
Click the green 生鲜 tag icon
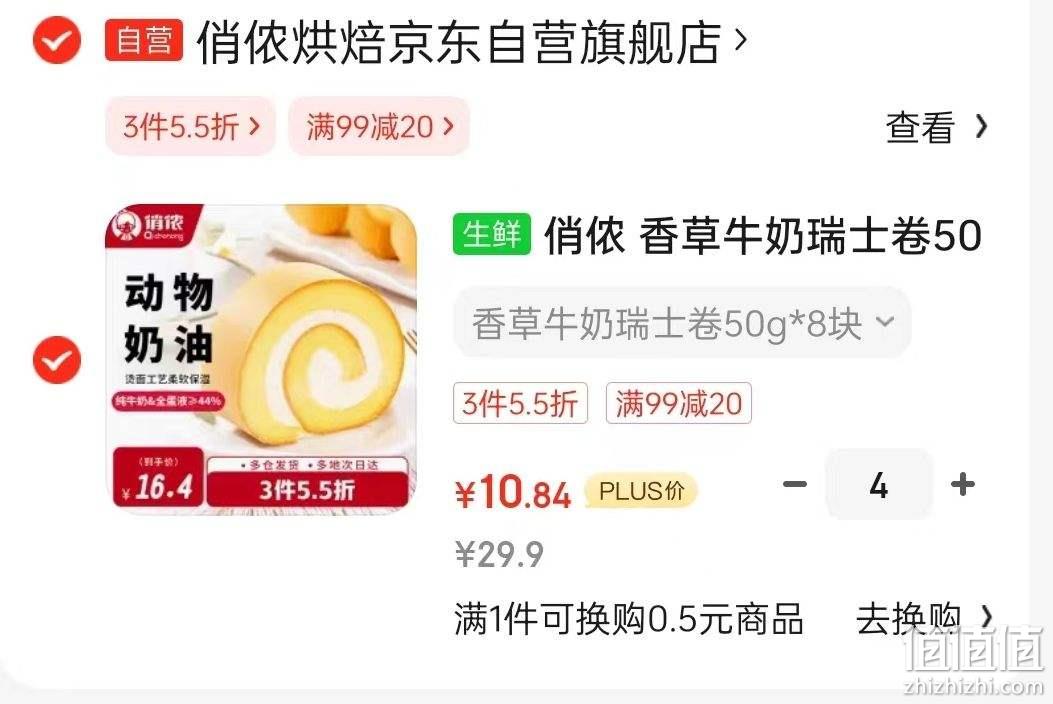point(492,234)
